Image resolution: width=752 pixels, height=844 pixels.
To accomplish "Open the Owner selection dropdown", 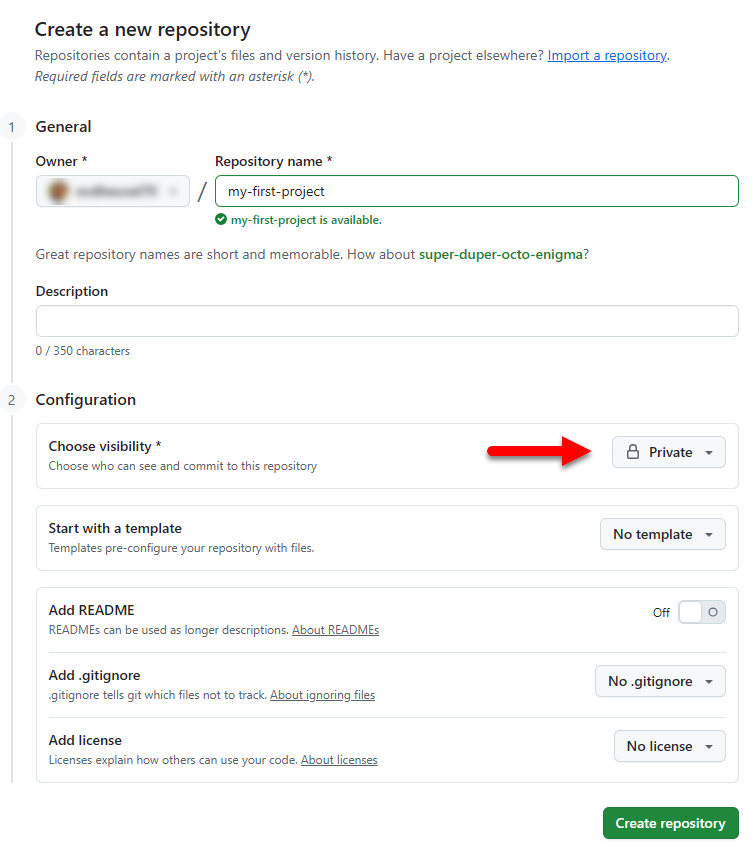I will pos(113,191).
